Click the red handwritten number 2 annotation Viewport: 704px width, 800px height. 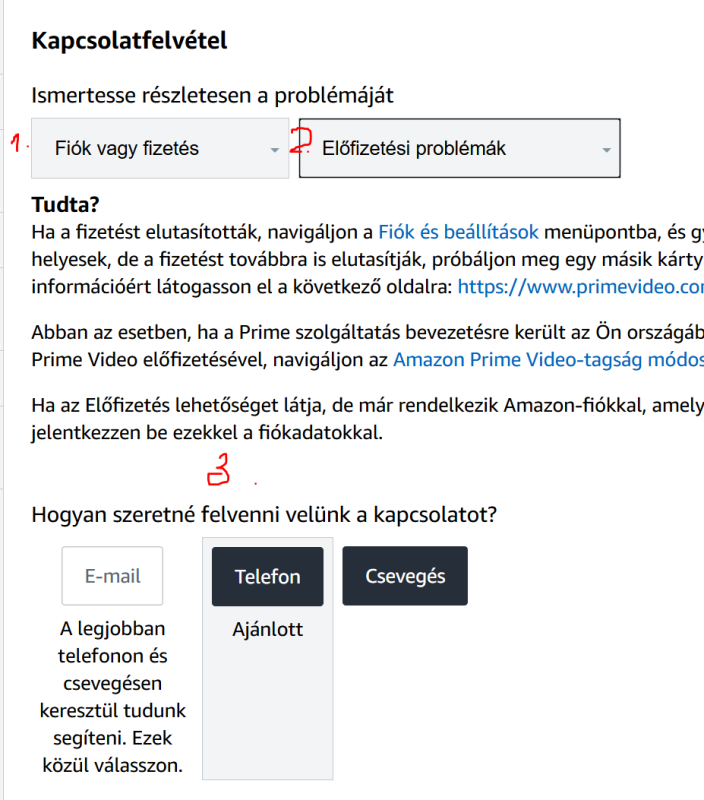(x=299, y=141)
